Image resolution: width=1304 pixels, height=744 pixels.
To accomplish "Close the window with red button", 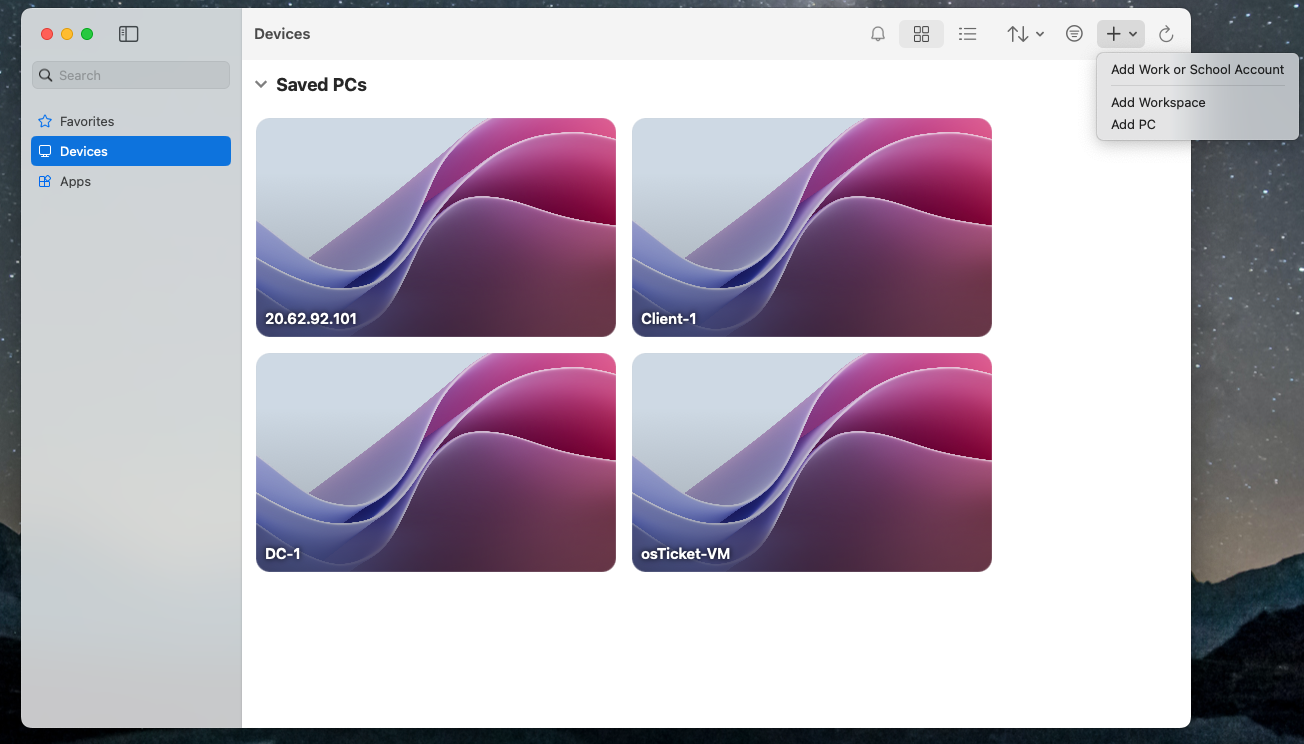I will coord(46,34).
